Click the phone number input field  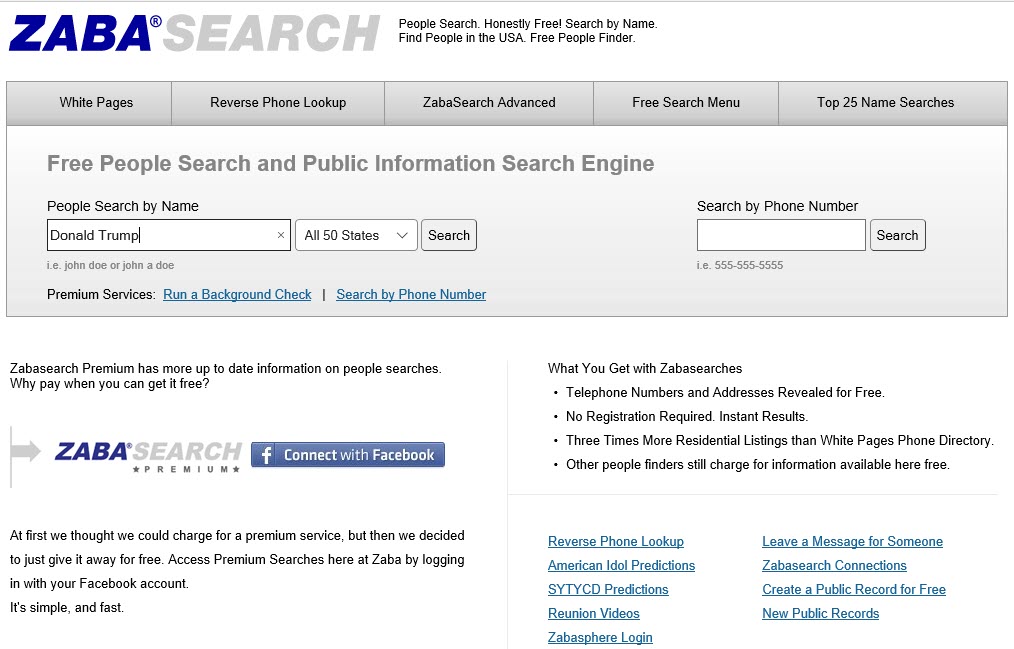(781, 234)
